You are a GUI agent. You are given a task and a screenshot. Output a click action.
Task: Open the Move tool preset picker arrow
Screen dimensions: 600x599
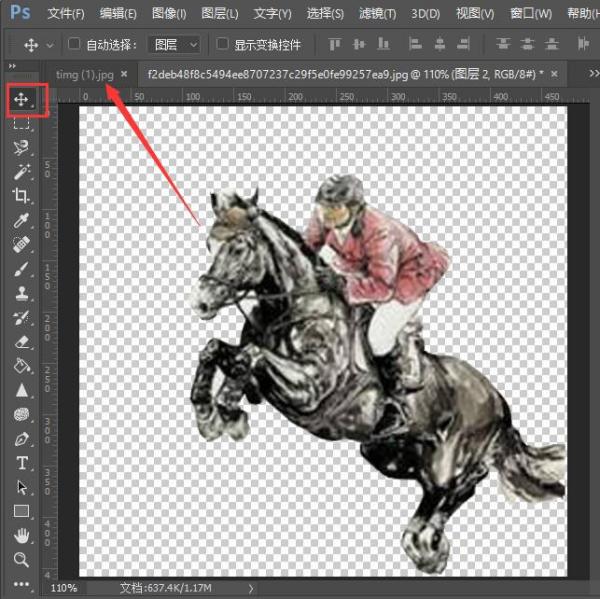(50, 45)
